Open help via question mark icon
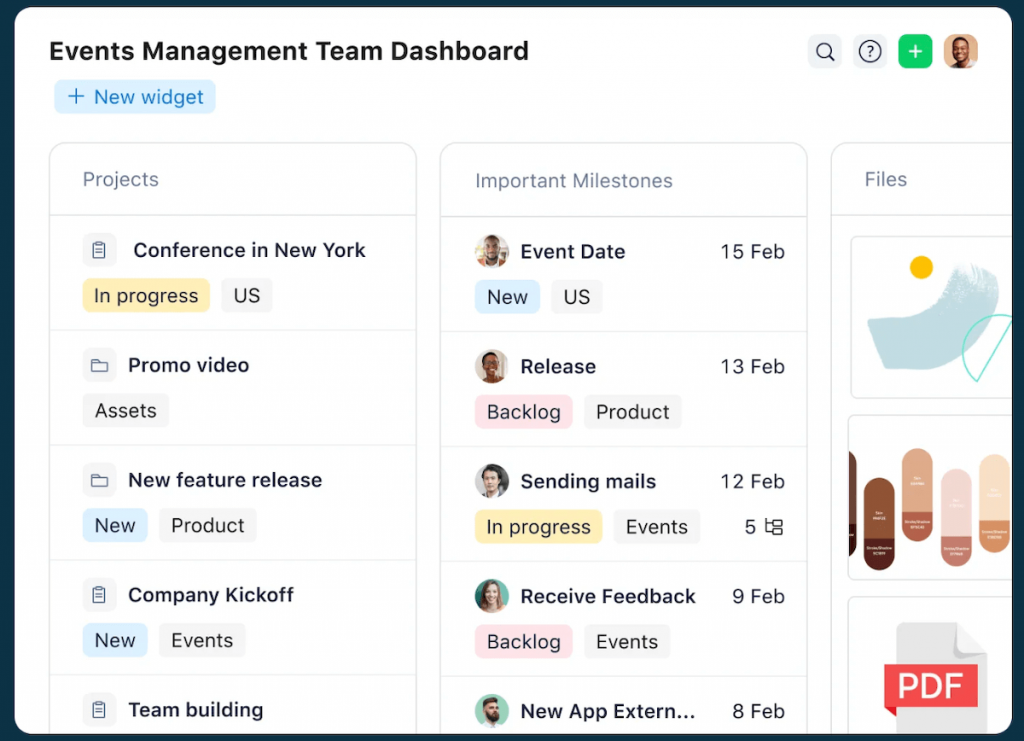Image resolution: width=1024 pixels, height=741 pixels. click(x=870, y=52)
